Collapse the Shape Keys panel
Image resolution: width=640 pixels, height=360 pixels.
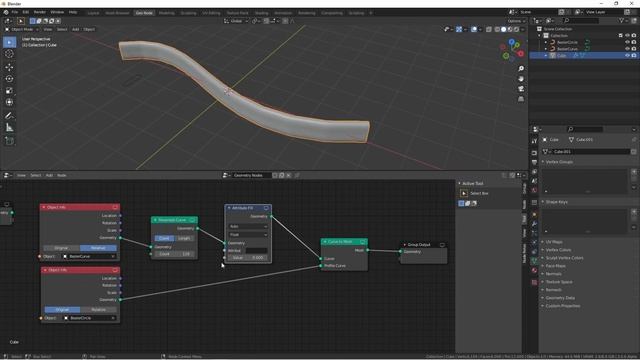tap(543, 202)
